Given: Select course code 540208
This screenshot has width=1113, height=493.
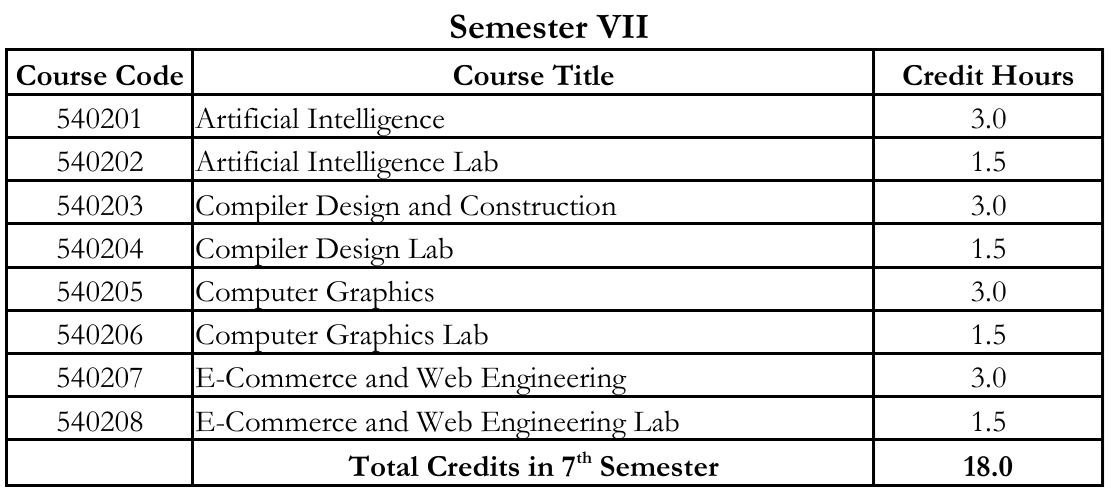Looking at the screenshot, I should 95,424.
